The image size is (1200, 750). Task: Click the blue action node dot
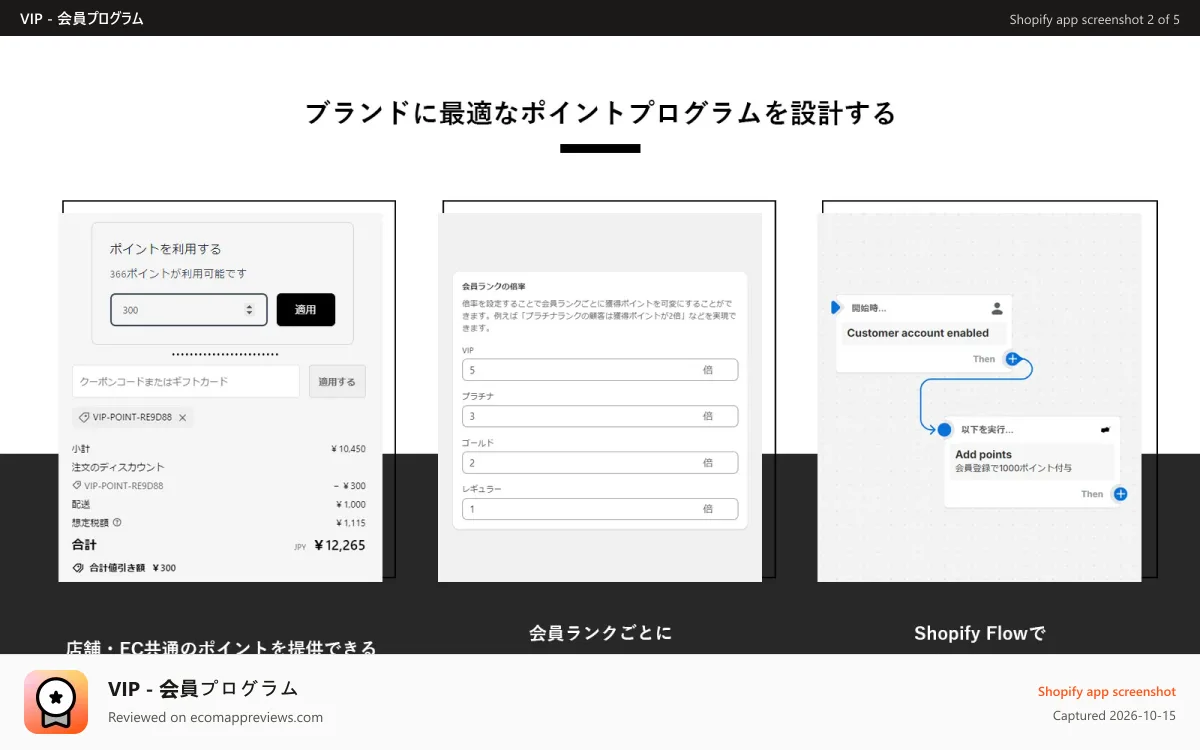(944, 429)
